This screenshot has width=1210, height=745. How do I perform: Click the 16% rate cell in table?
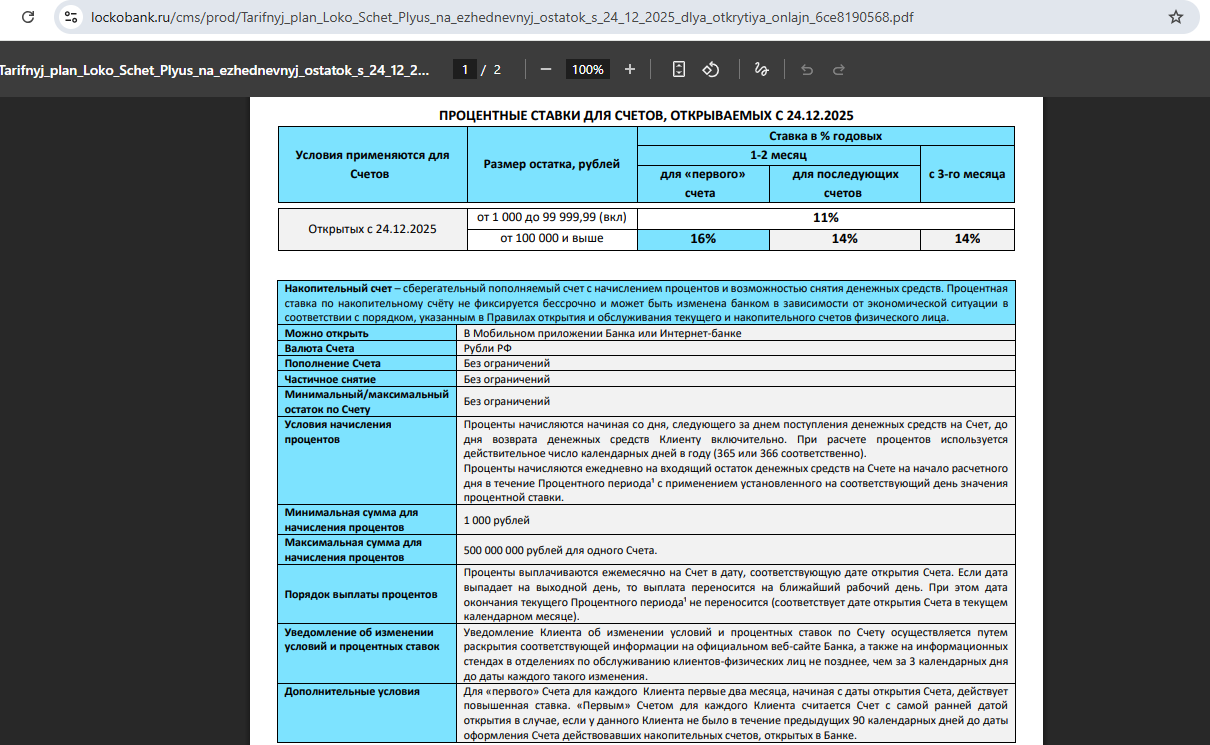[x=703, y=239]
